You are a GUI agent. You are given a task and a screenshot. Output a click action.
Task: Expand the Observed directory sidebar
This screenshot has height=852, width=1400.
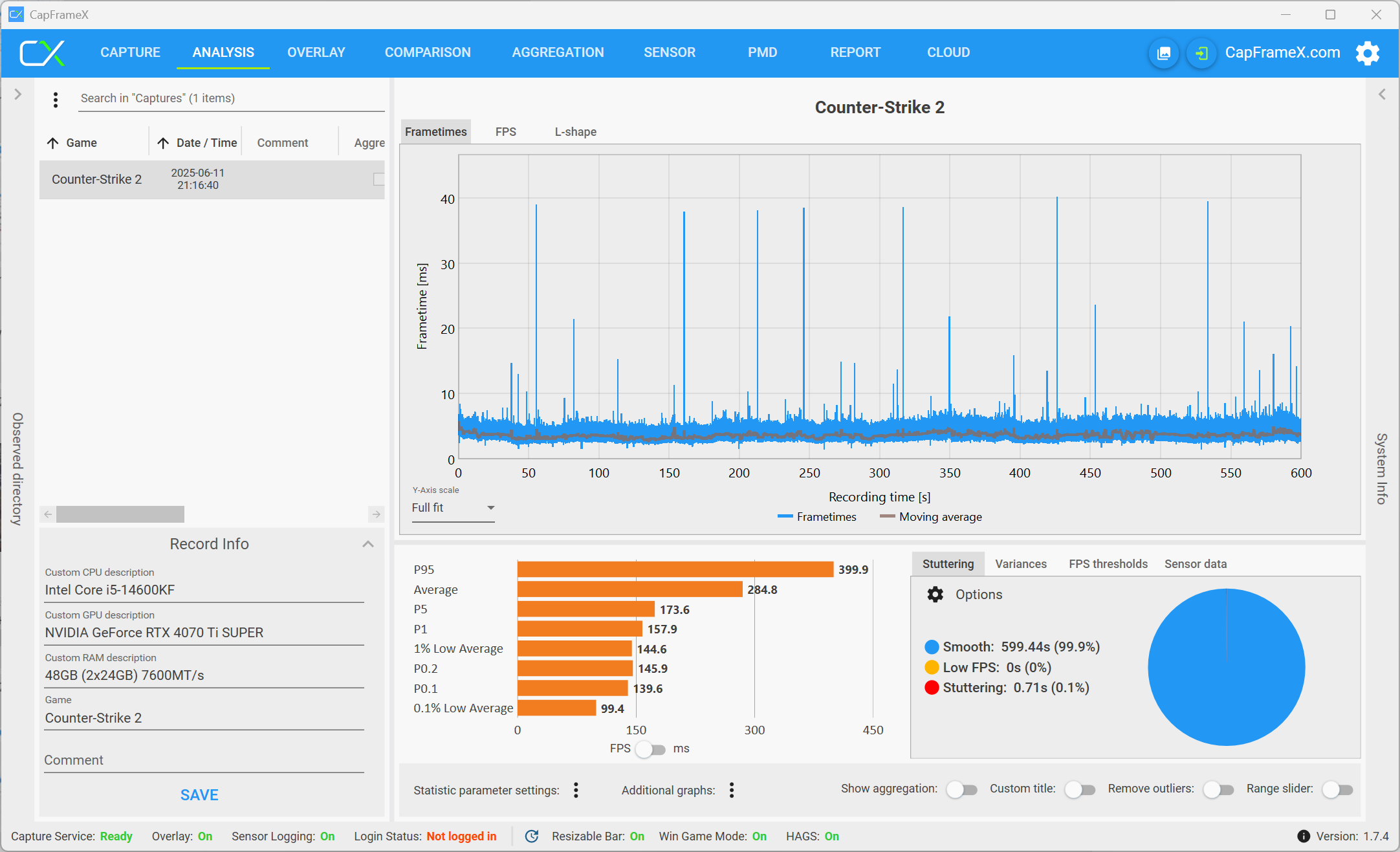point(18,94)
